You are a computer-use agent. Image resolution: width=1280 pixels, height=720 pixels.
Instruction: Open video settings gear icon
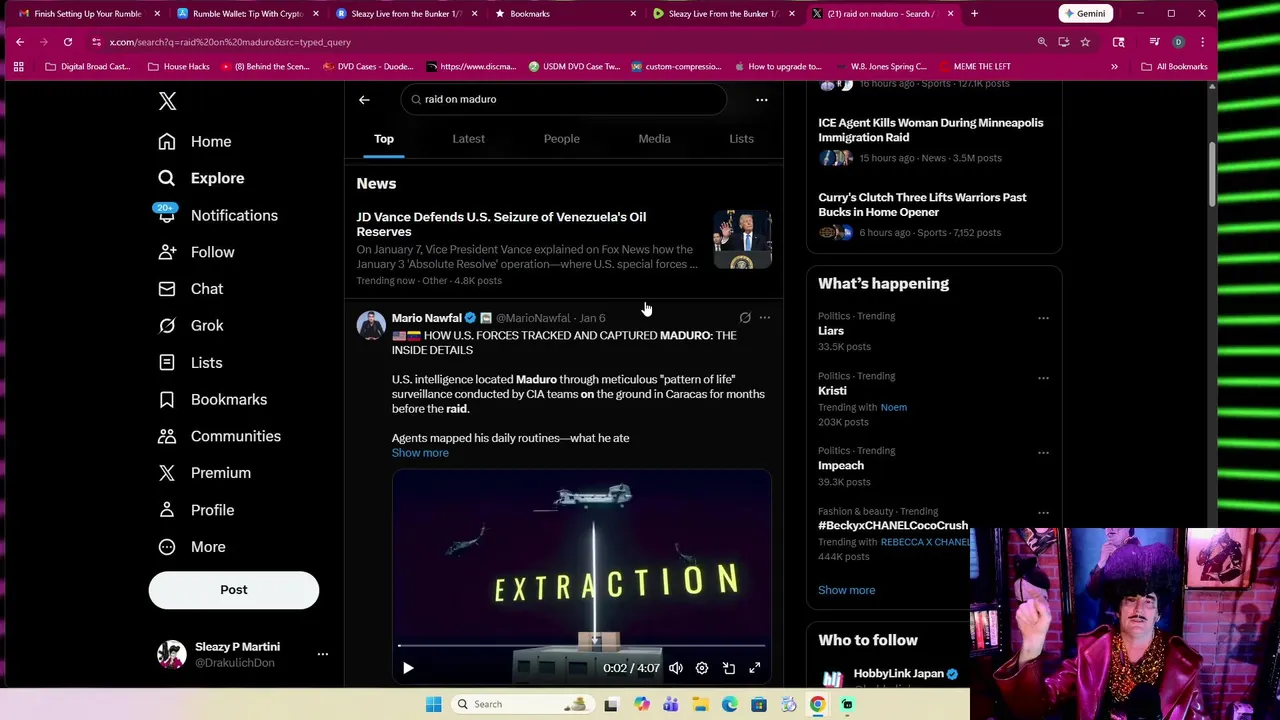click(x=702, y=668)
